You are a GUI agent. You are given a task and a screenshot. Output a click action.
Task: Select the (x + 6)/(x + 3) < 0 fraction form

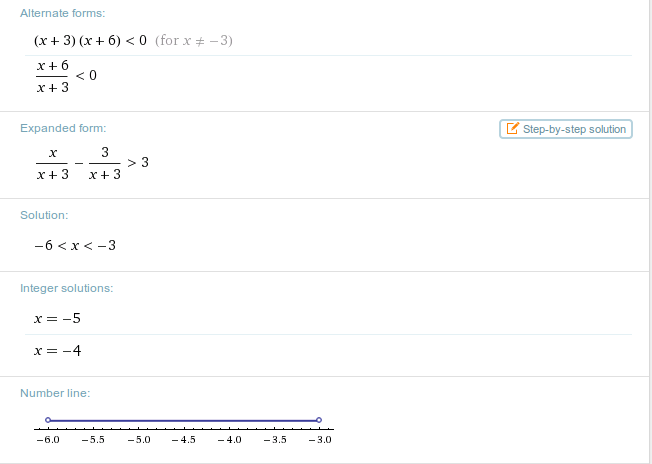[64, 75]
